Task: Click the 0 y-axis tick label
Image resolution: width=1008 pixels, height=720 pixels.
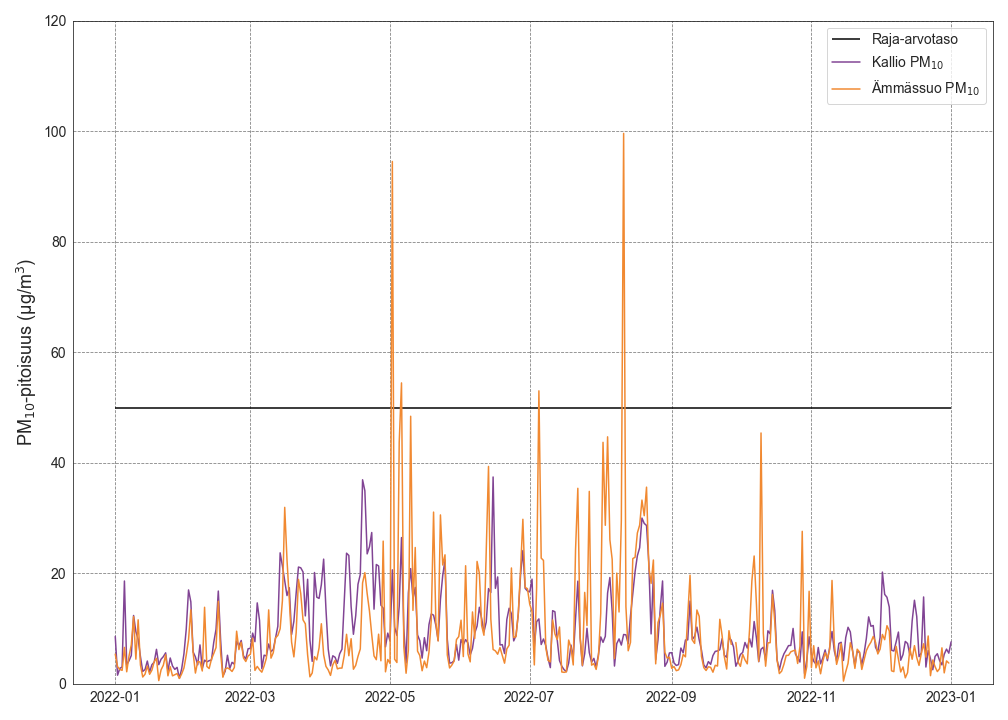Action: [63, 684]
